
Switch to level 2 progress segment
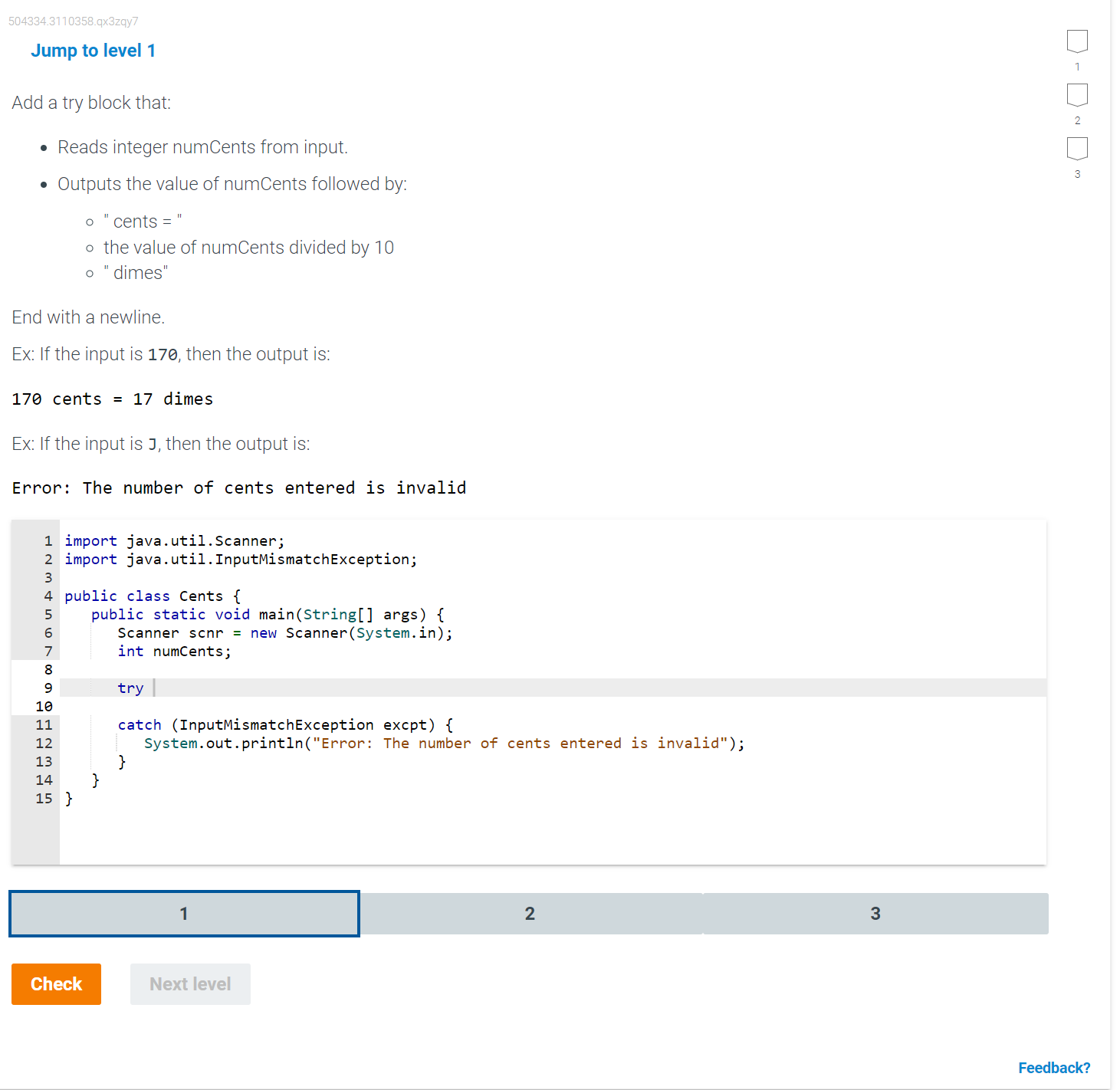530,913
